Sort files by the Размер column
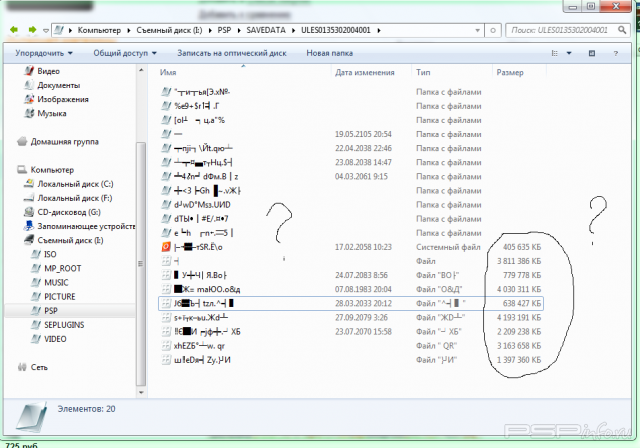640x448 pixels. (510, 73)
